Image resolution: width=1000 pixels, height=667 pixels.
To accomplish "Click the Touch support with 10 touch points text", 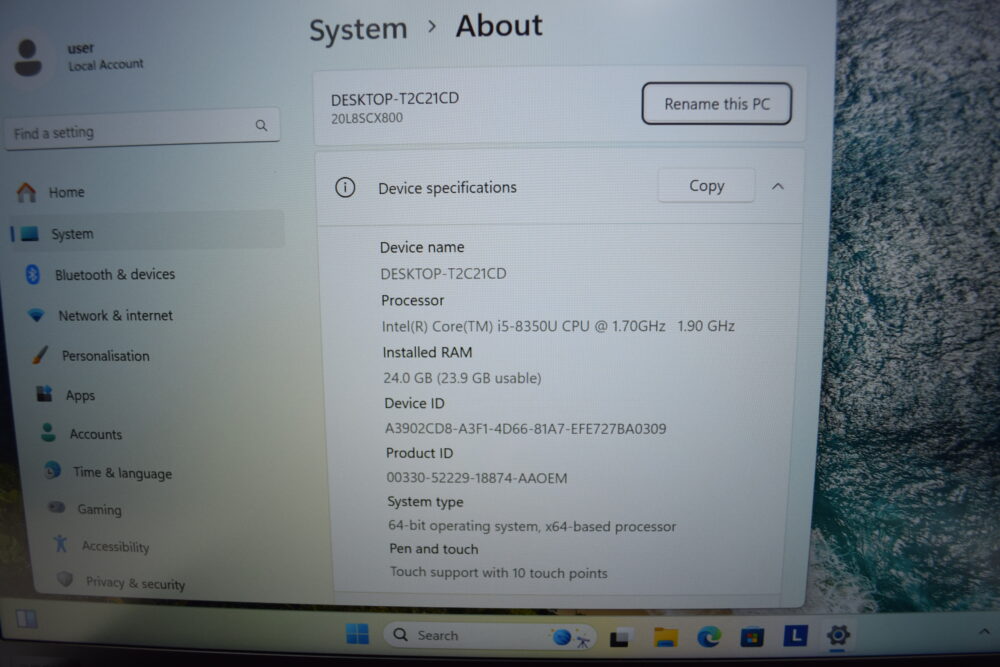I will [498, 573].
